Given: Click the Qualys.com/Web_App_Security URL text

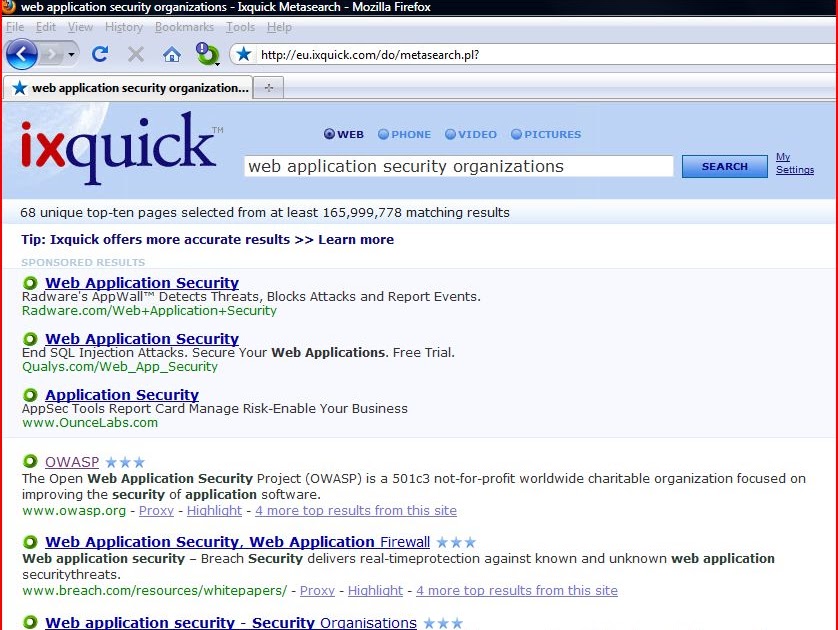Looking at the screenshot, I should (x=120, y=367).
